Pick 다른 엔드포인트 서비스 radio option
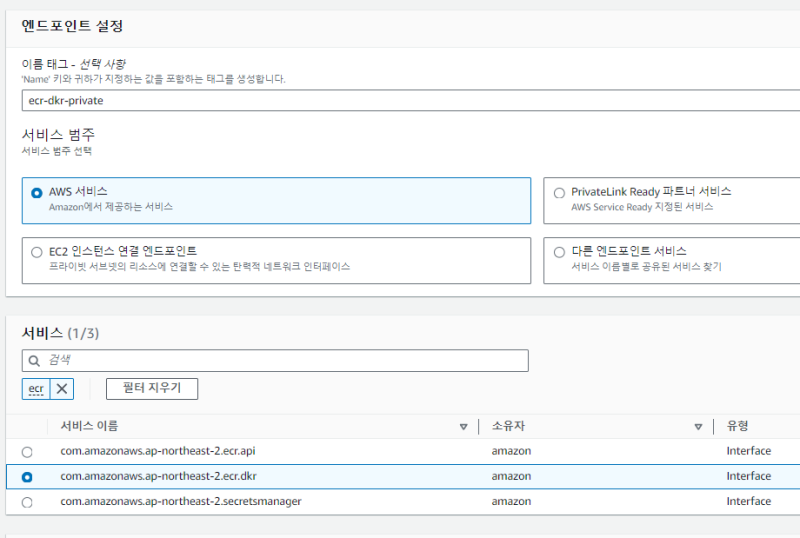This screenshot has width=800, height=538. (560, 252)
